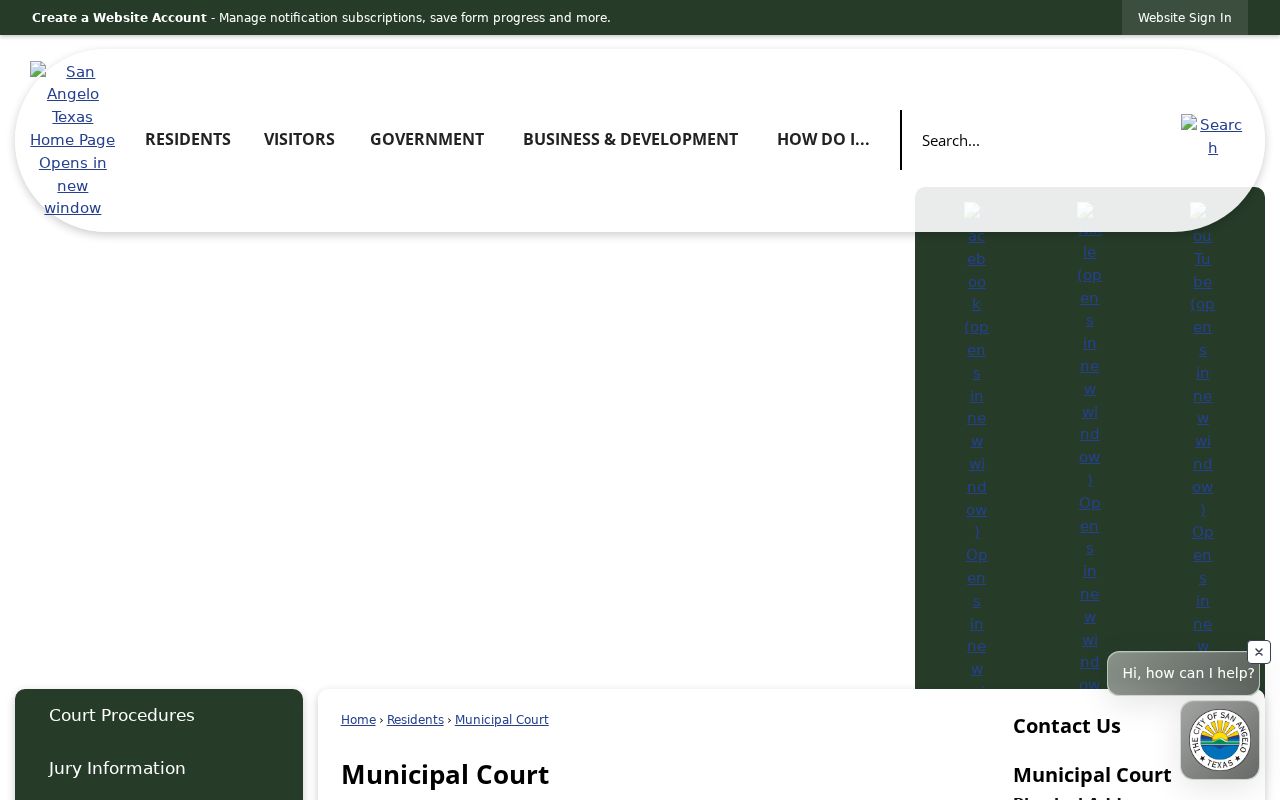Open the Government menu
The image size is (1280, 800).
coord(427,139)
